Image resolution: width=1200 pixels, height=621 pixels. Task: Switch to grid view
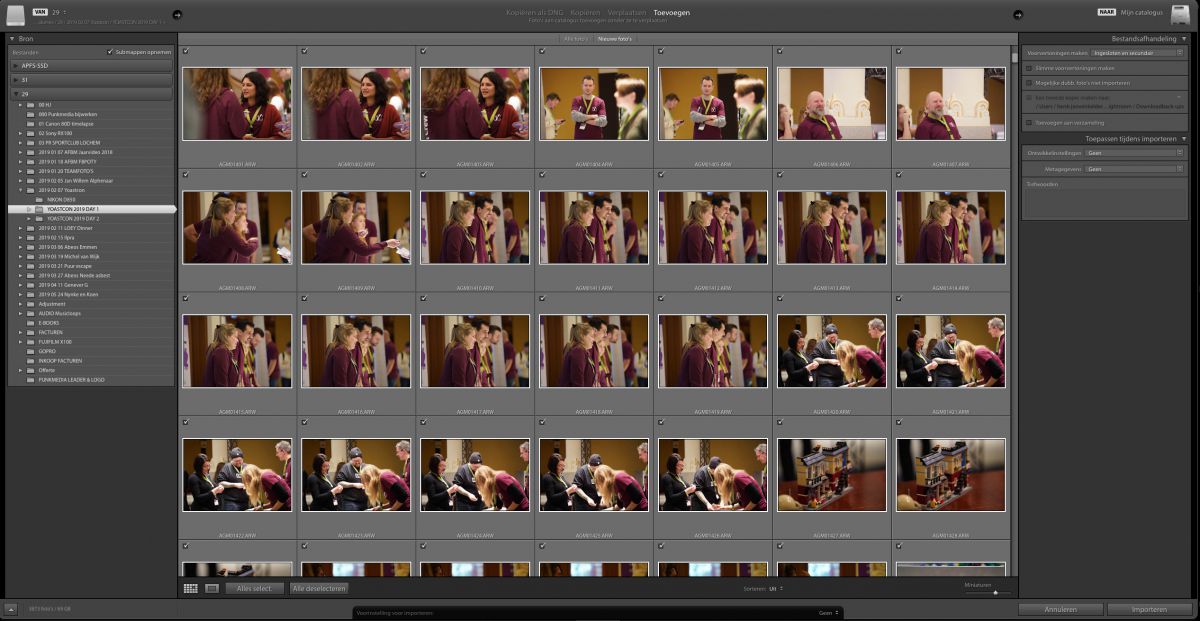tap(191, 589)
